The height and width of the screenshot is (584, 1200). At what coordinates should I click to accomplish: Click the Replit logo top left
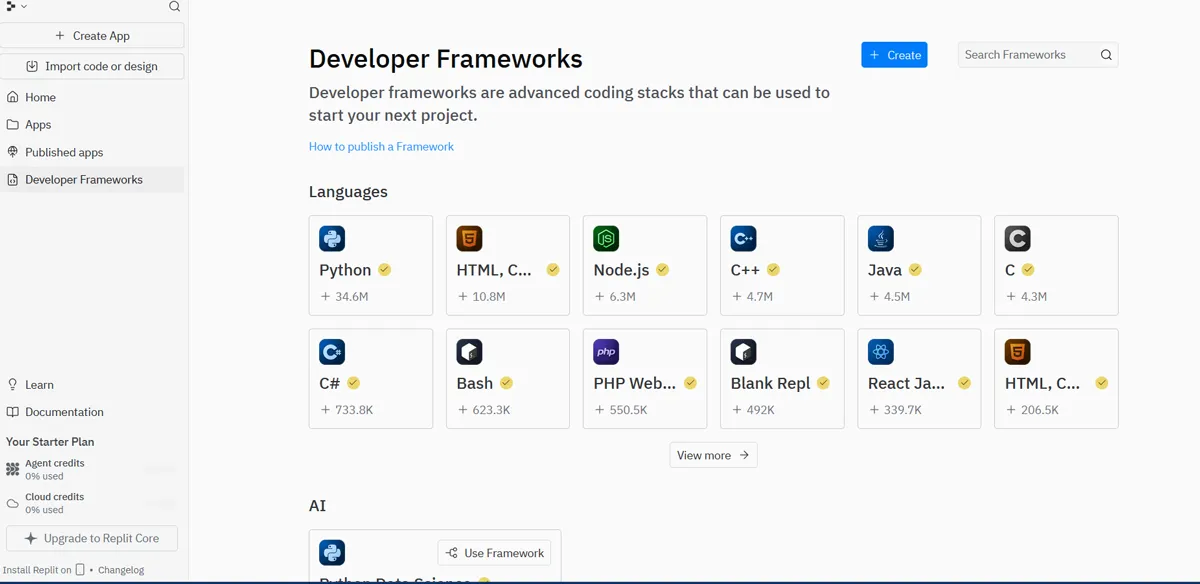(11, 7)
